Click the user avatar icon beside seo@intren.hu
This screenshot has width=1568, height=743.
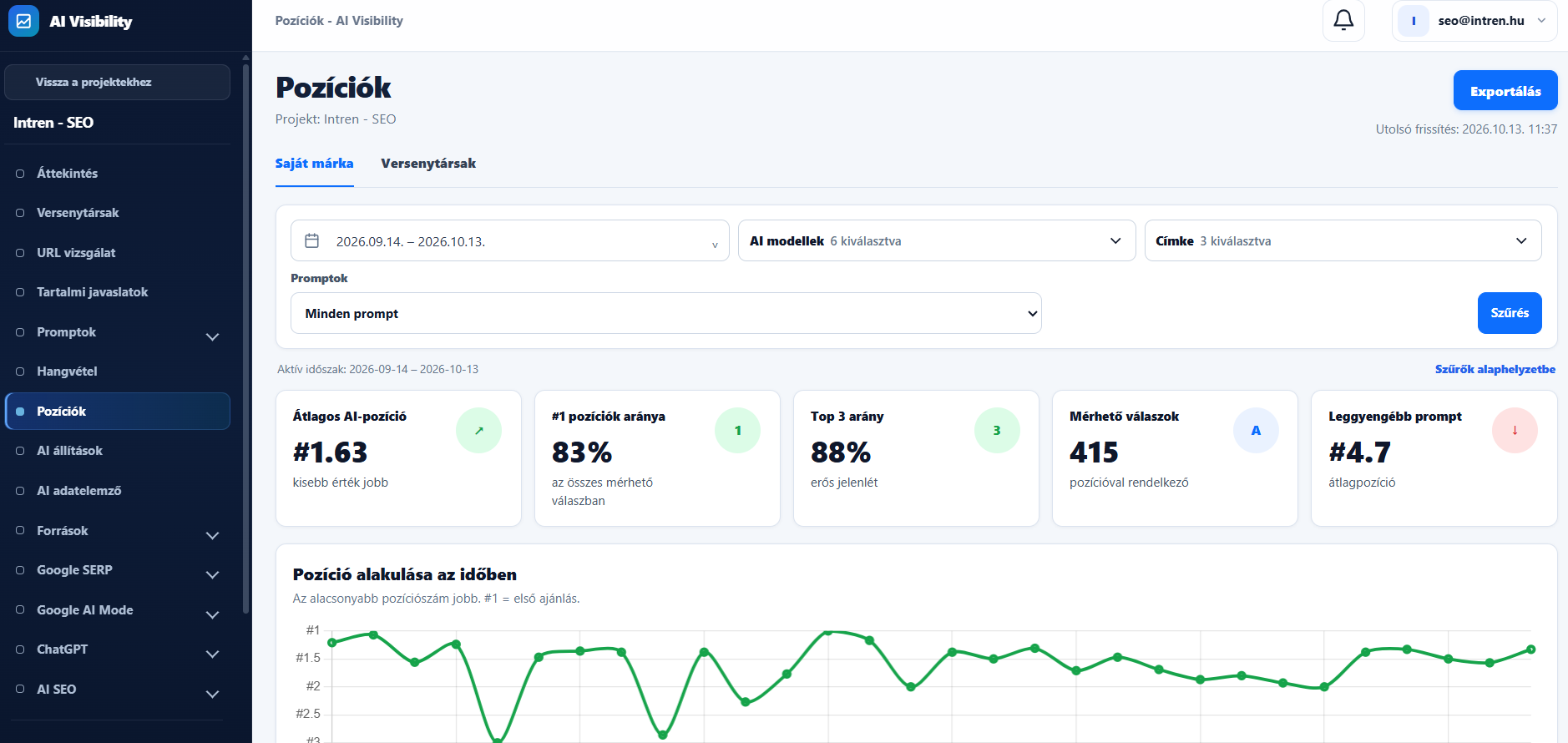pos(1414,21)
